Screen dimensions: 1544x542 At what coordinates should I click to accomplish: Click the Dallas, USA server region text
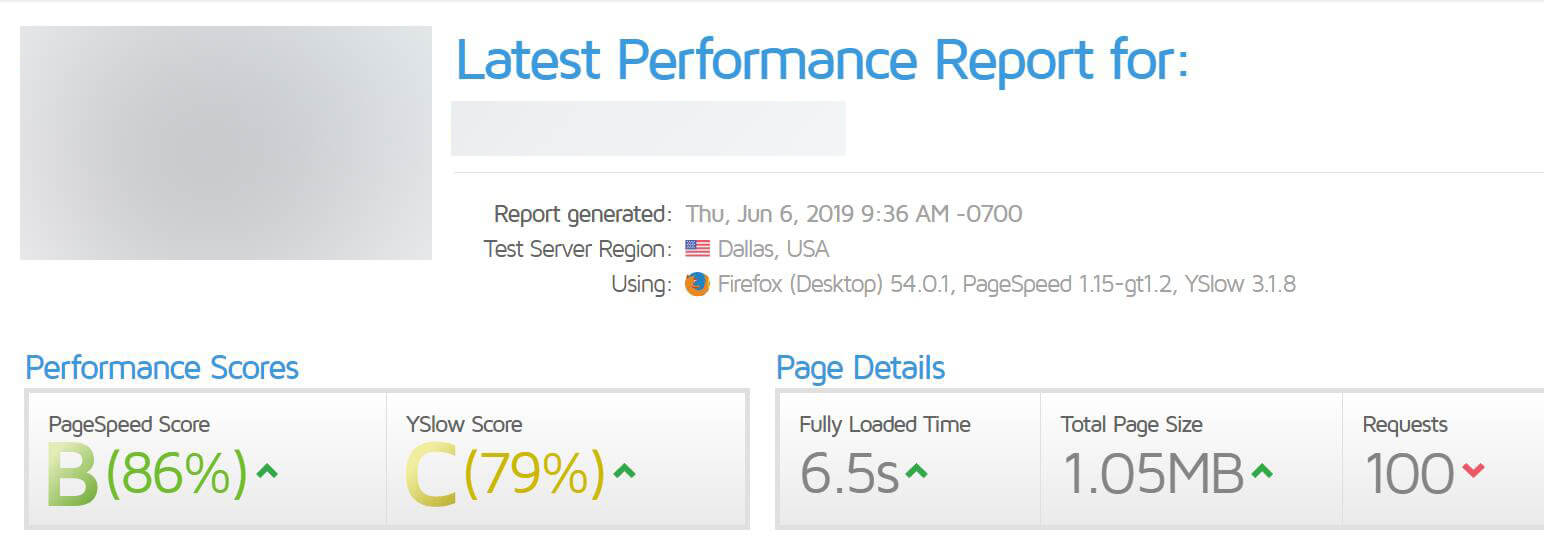[773, 249]
